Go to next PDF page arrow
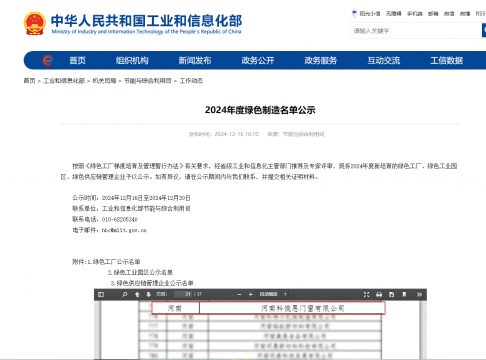Screen dimensions: 486x360 (148, 294)
